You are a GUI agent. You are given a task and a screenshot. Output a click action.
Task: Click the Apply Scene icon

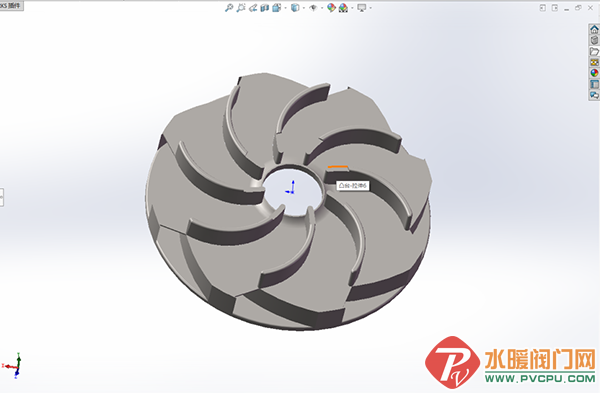pyautogui.click(x=344, y=8)
